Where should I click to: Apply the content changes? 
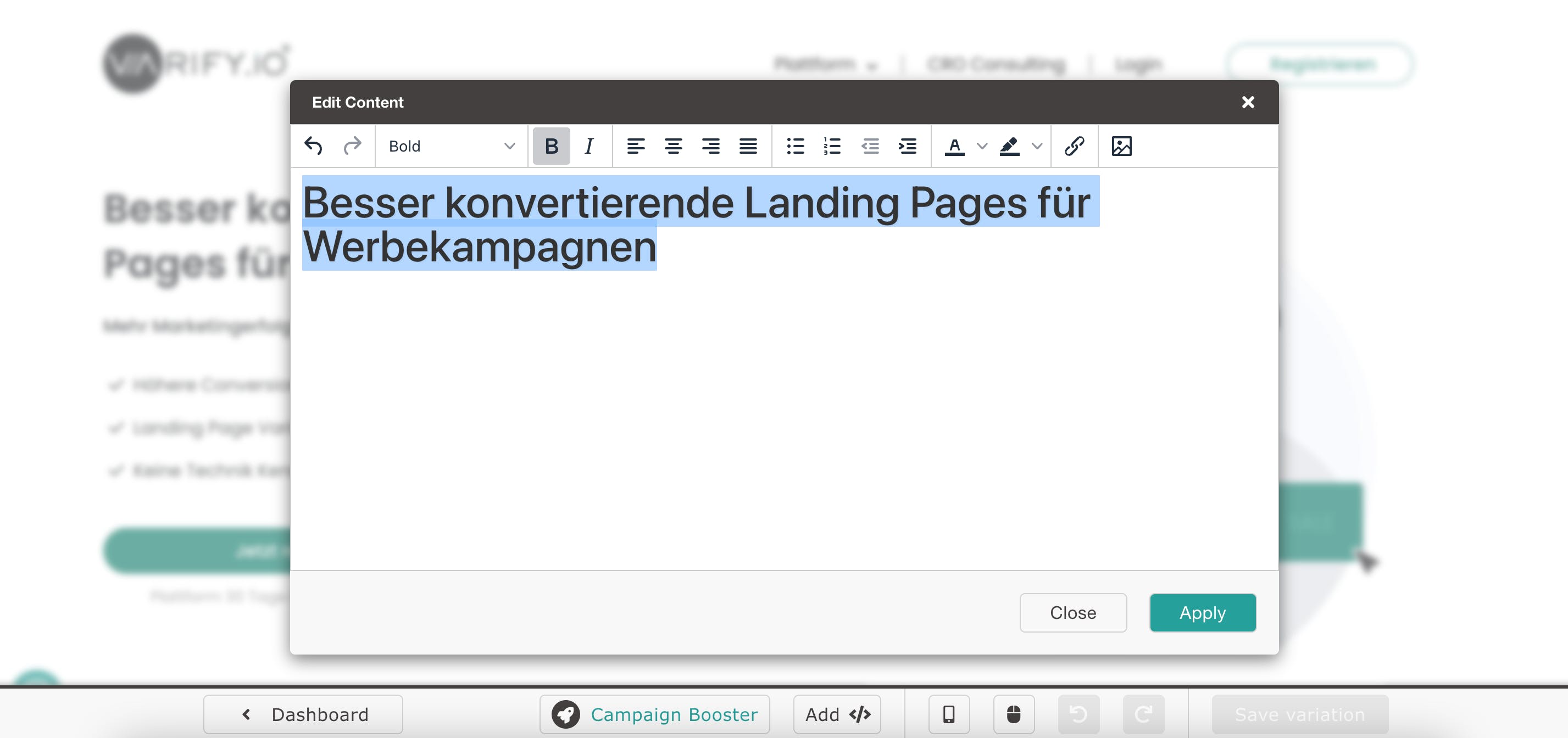point(1202,613)
